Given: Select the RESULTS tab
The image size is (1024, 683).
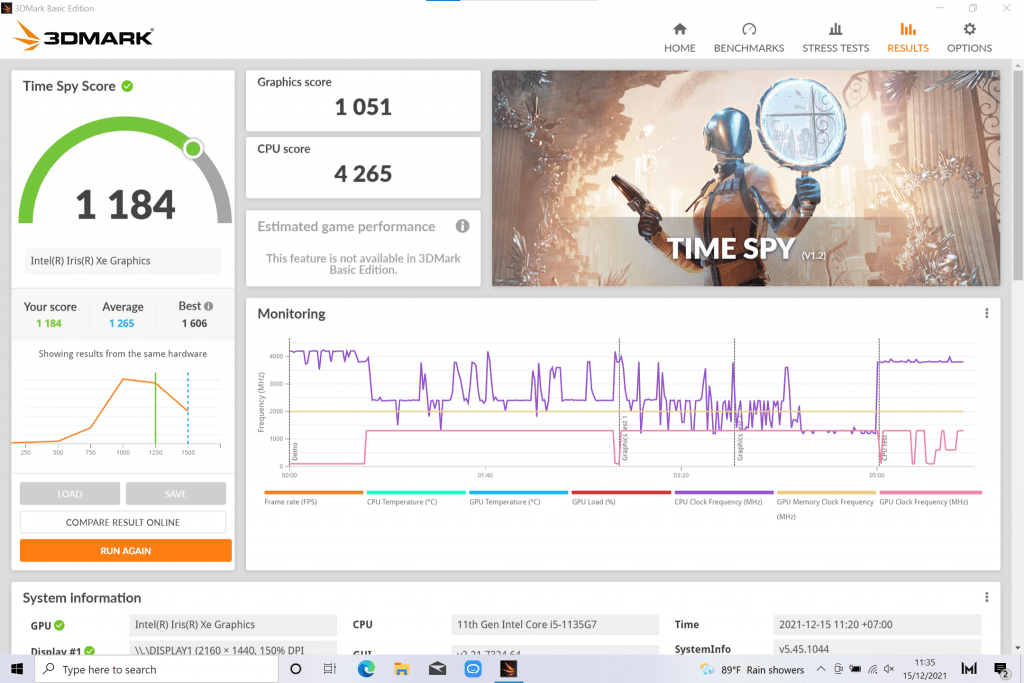Looking at the screenshot, I should point(908,38).
